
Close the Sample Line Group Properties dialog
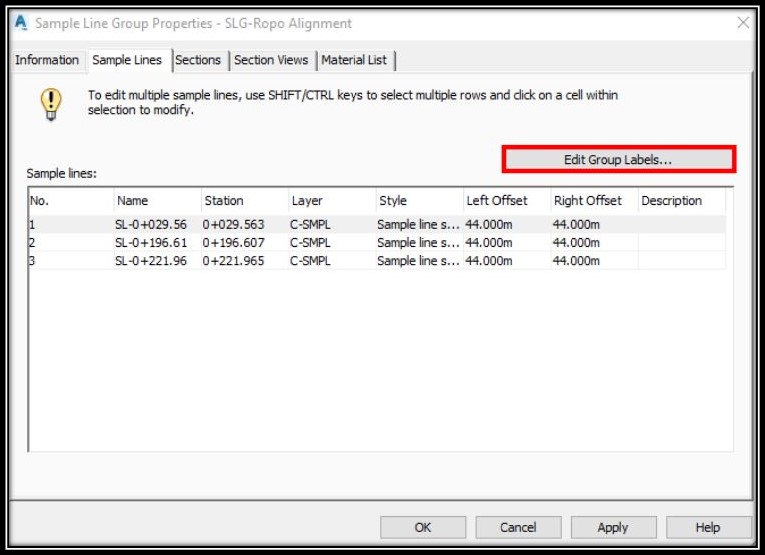pyautogui.click(x=743, y=22)
